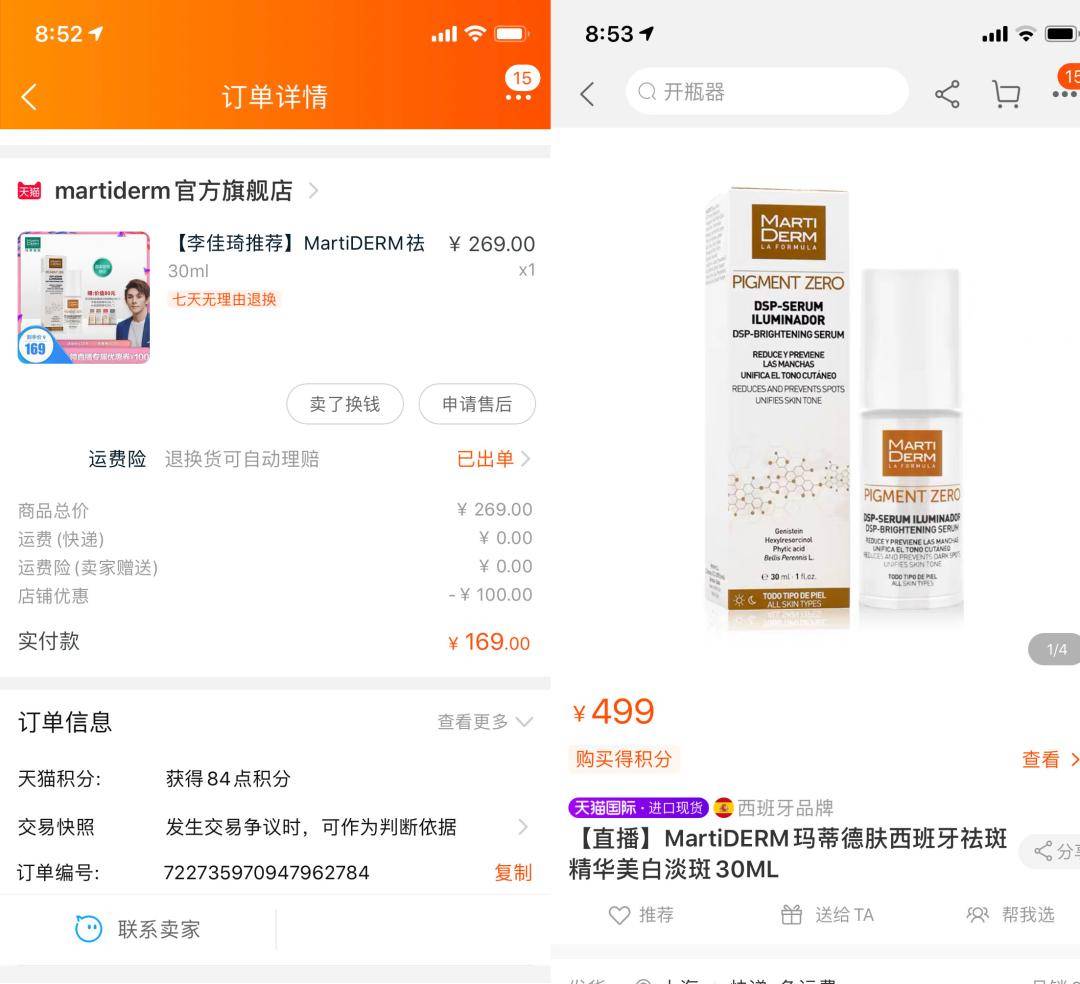
Task: Tap the back arrow on product page
Action: point(588,94)
